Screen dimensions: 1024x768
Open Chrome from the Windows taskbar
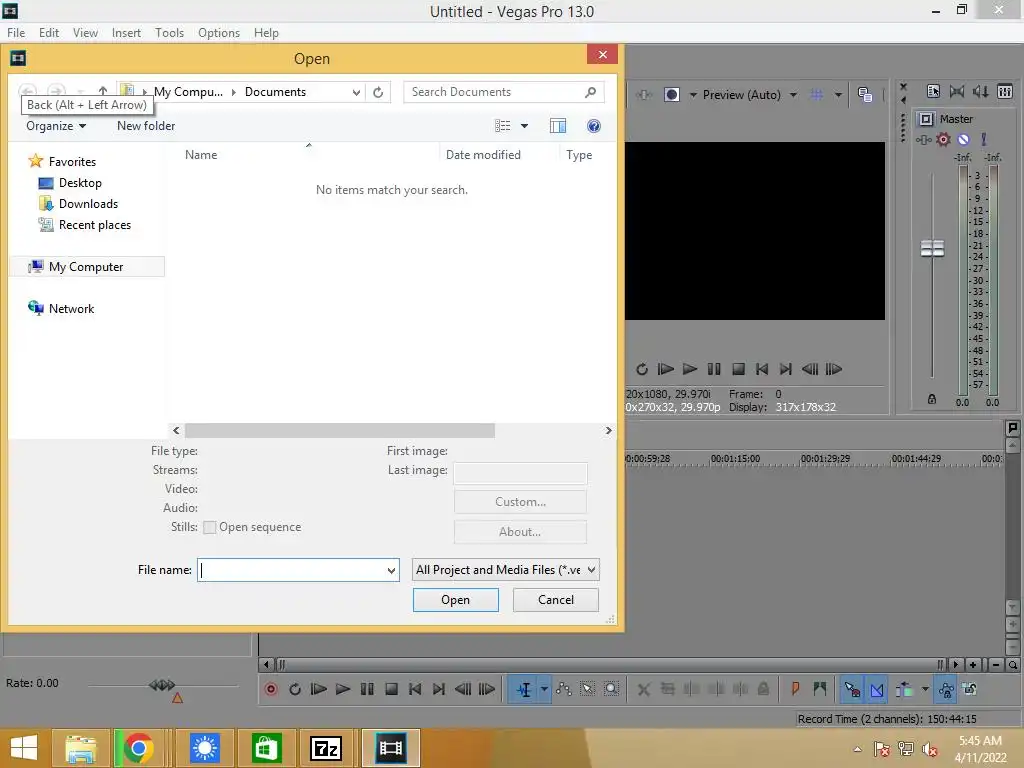click(x=138, y=748)
